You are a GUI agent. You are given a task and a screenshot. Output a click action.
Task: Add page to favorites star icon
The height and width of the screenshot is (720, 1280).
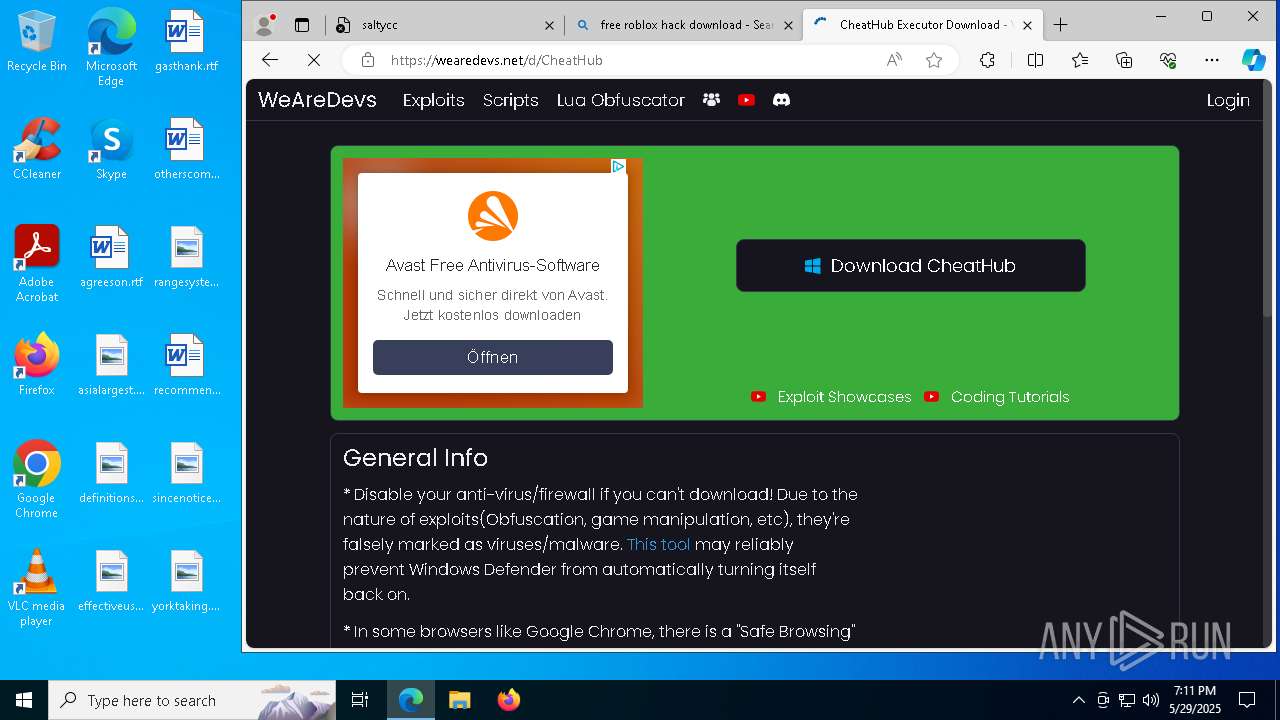[934, 60]
